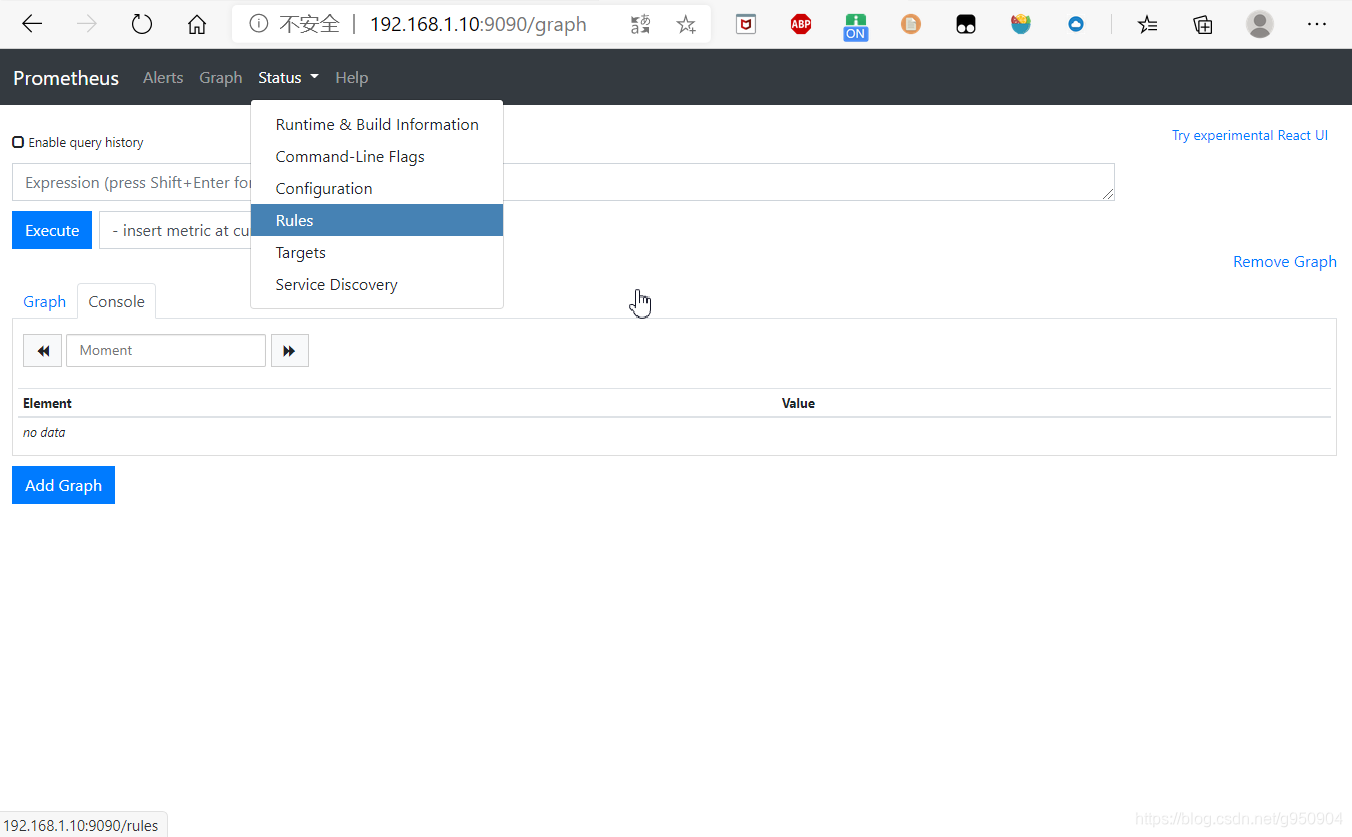Switch to the Graph tab
The height and width of the screenshot is (837, 1352).
tap(45, 301)
